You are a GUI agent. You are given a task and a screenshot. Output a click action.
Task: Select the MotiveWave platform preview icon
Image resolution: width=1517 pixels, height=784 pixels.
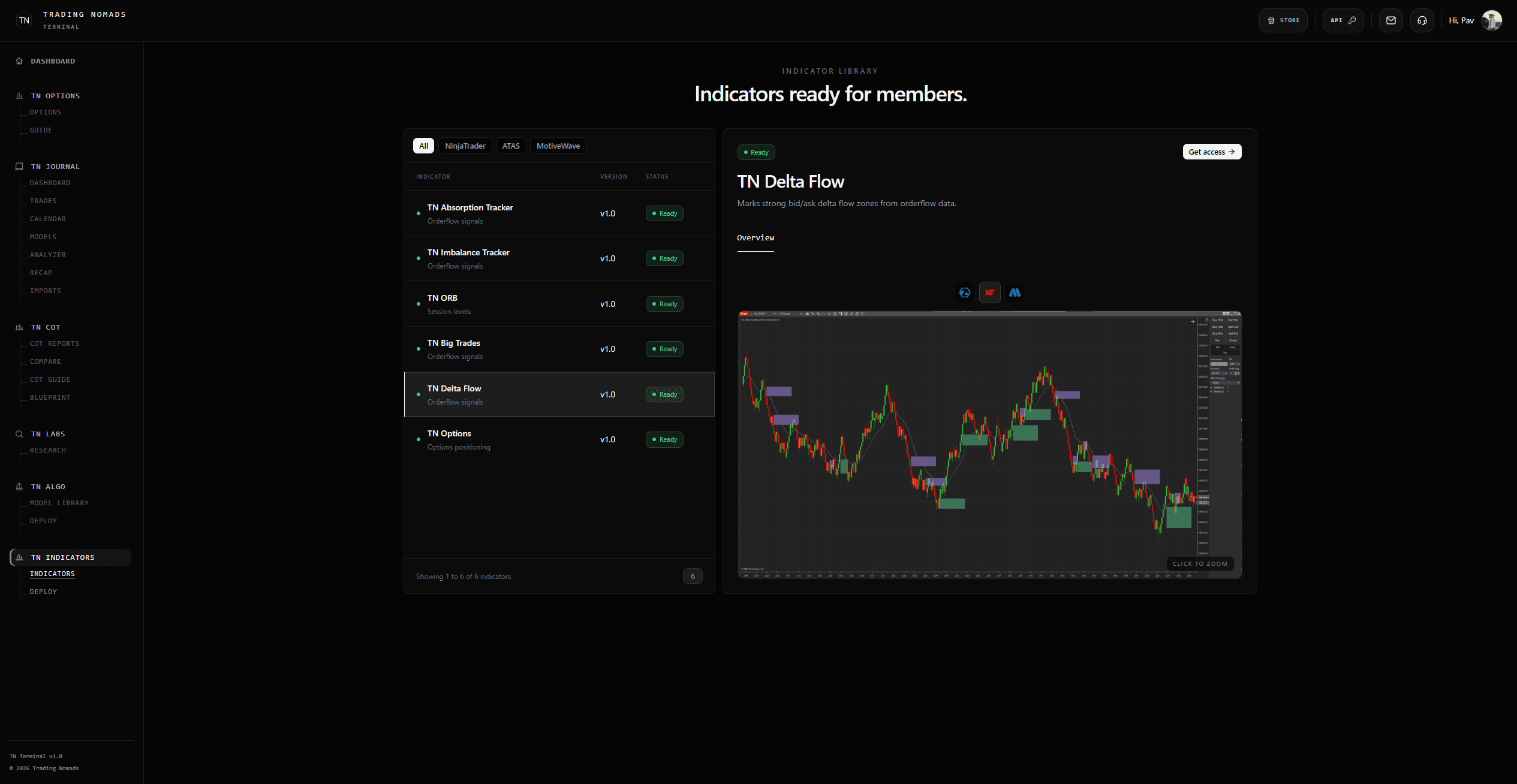click(x=1015, y=293)
